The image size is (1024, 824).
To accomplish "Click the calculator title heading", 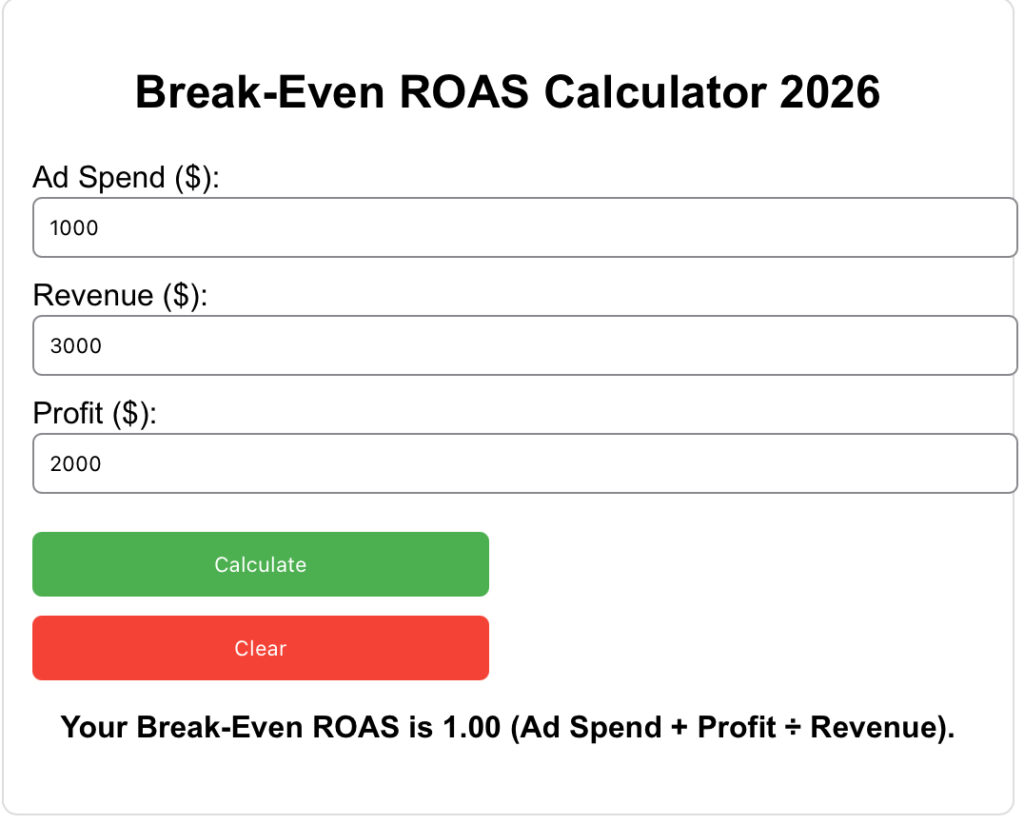I will pos(509,92).
